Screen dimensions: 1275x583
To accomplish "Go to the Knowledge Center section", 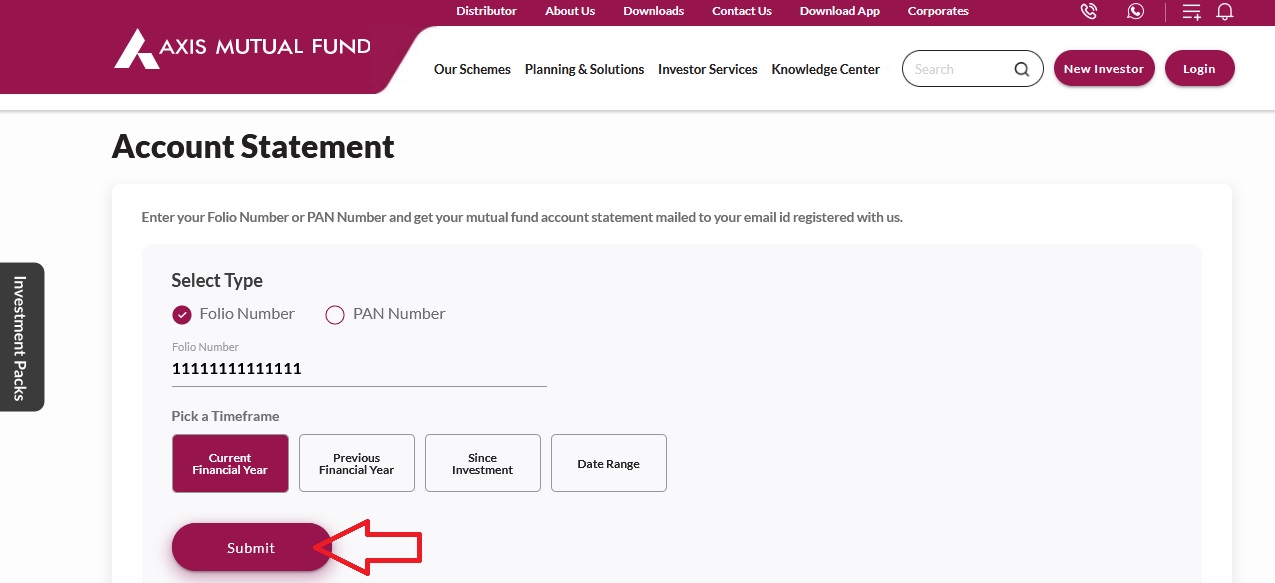I will 825,69.
